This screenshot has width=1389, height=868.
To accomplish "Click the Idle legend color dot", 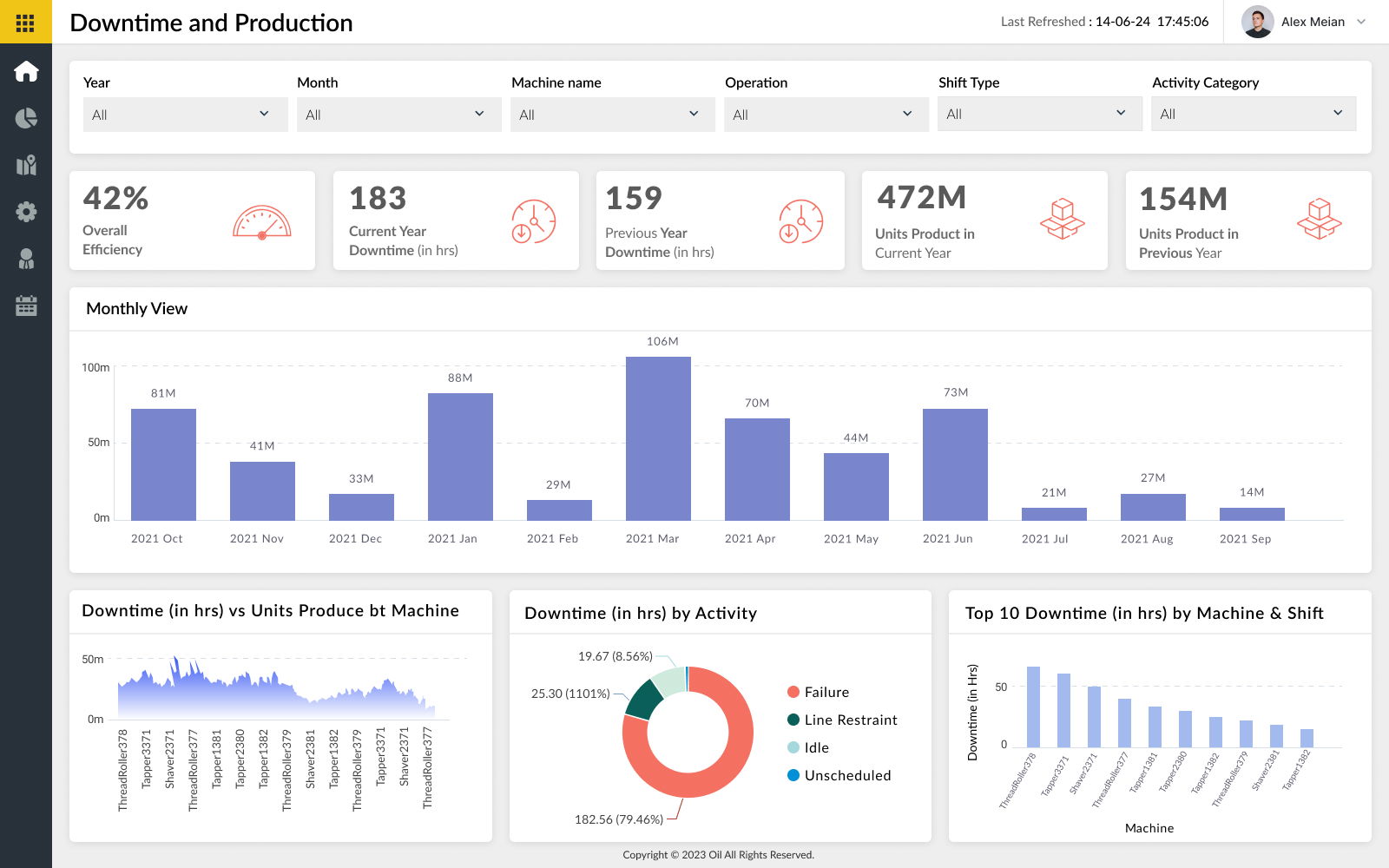I will 793,747.
